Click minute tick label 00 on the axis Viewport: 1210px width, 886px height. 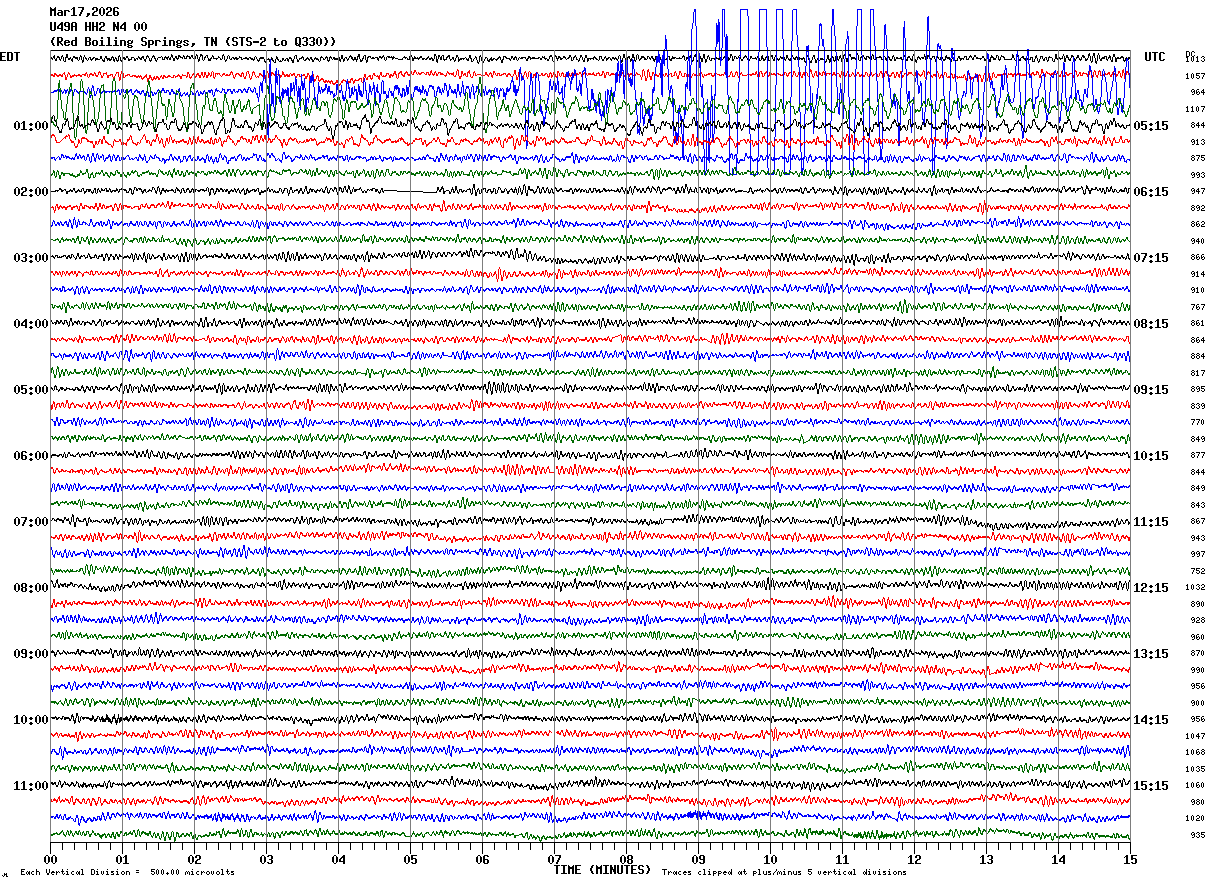[50, 859]
